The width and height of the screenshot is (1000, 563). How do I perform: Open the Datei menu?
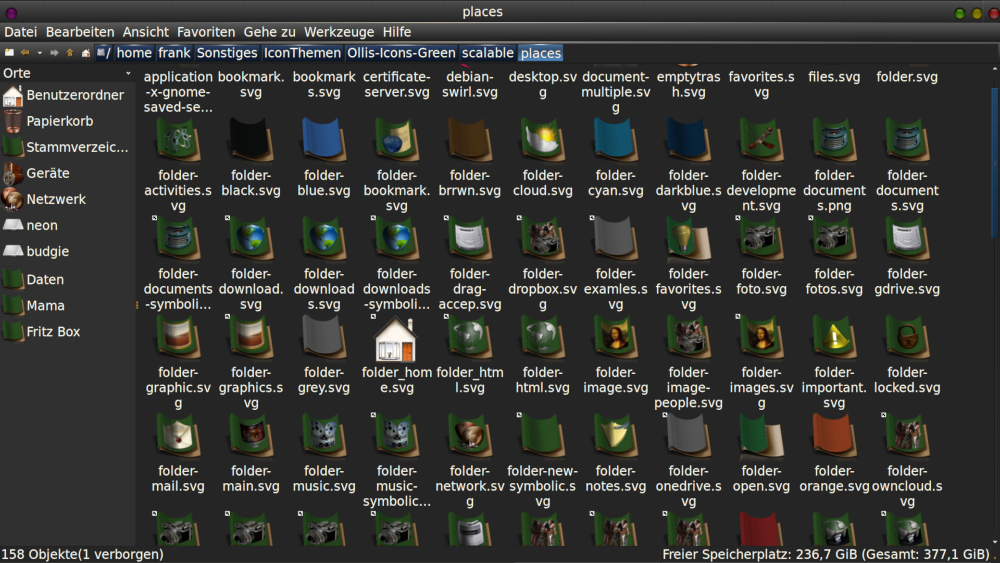click(20, 32)
